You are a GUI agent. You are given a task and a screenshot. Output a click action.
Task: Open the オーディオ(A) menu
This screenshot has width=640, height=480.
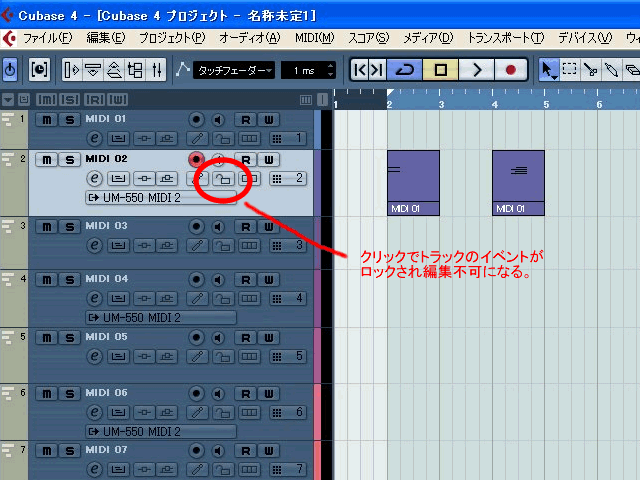click(x=249, y=38)
